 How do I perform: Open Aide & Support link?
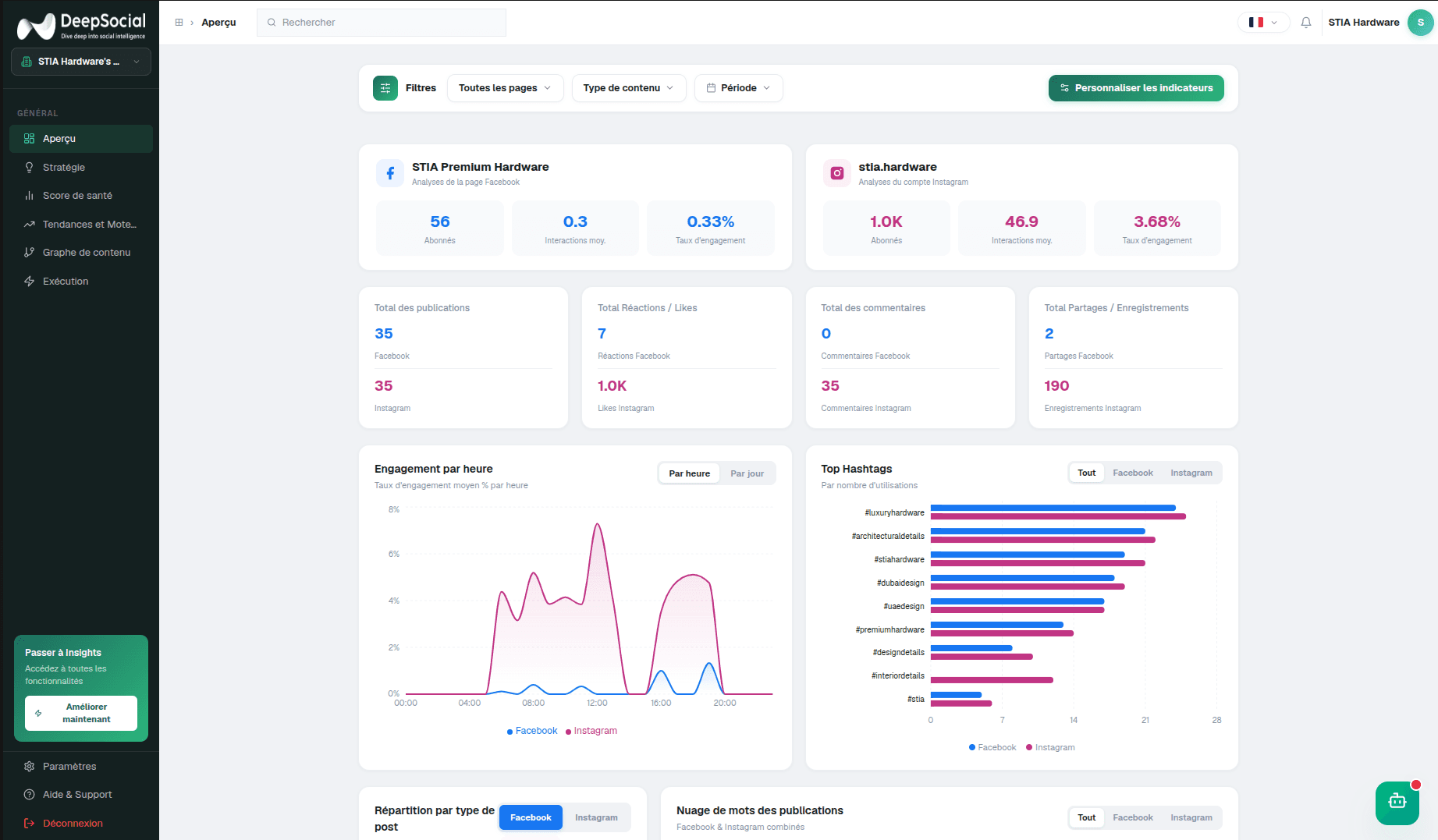pyautogui.click(x=81, y=795)
